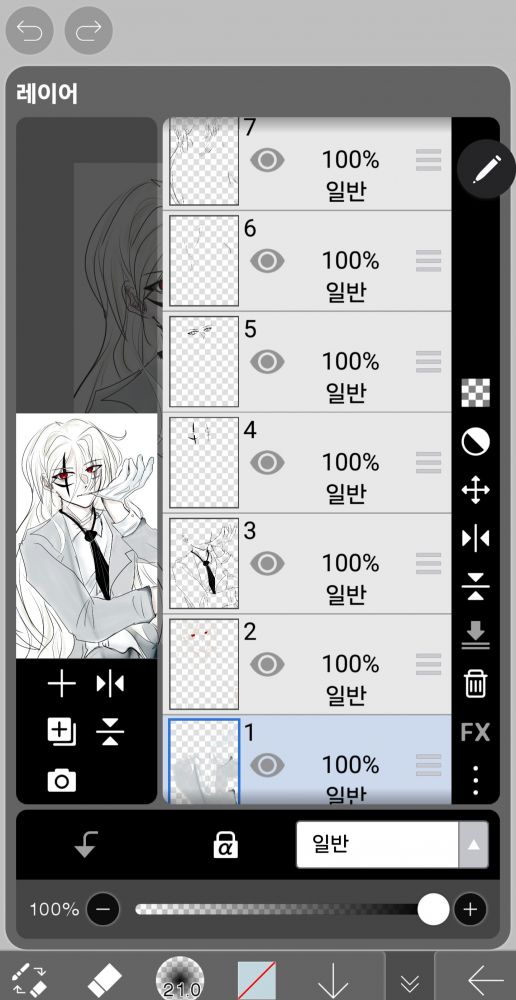Toggle alpha lock icon
Image resolution: width=516 pixels, height=1000 pixels.
[x=225, y=845]
